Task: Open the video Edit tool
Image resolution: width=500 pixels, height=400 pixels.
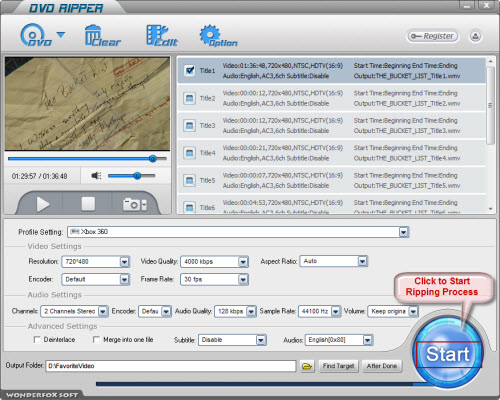Action: click(162, 35)
